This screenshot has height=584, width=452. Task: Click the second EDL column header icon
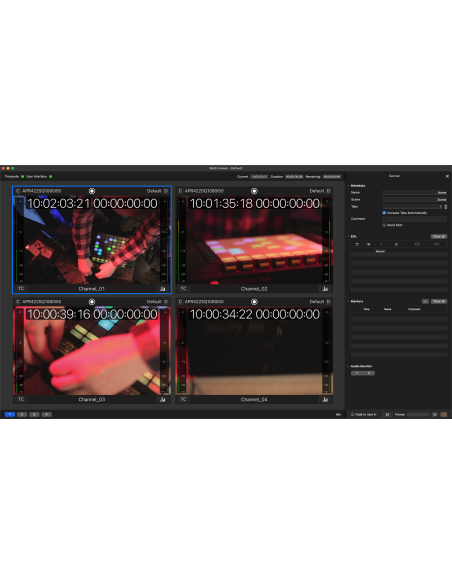point(369,244)
